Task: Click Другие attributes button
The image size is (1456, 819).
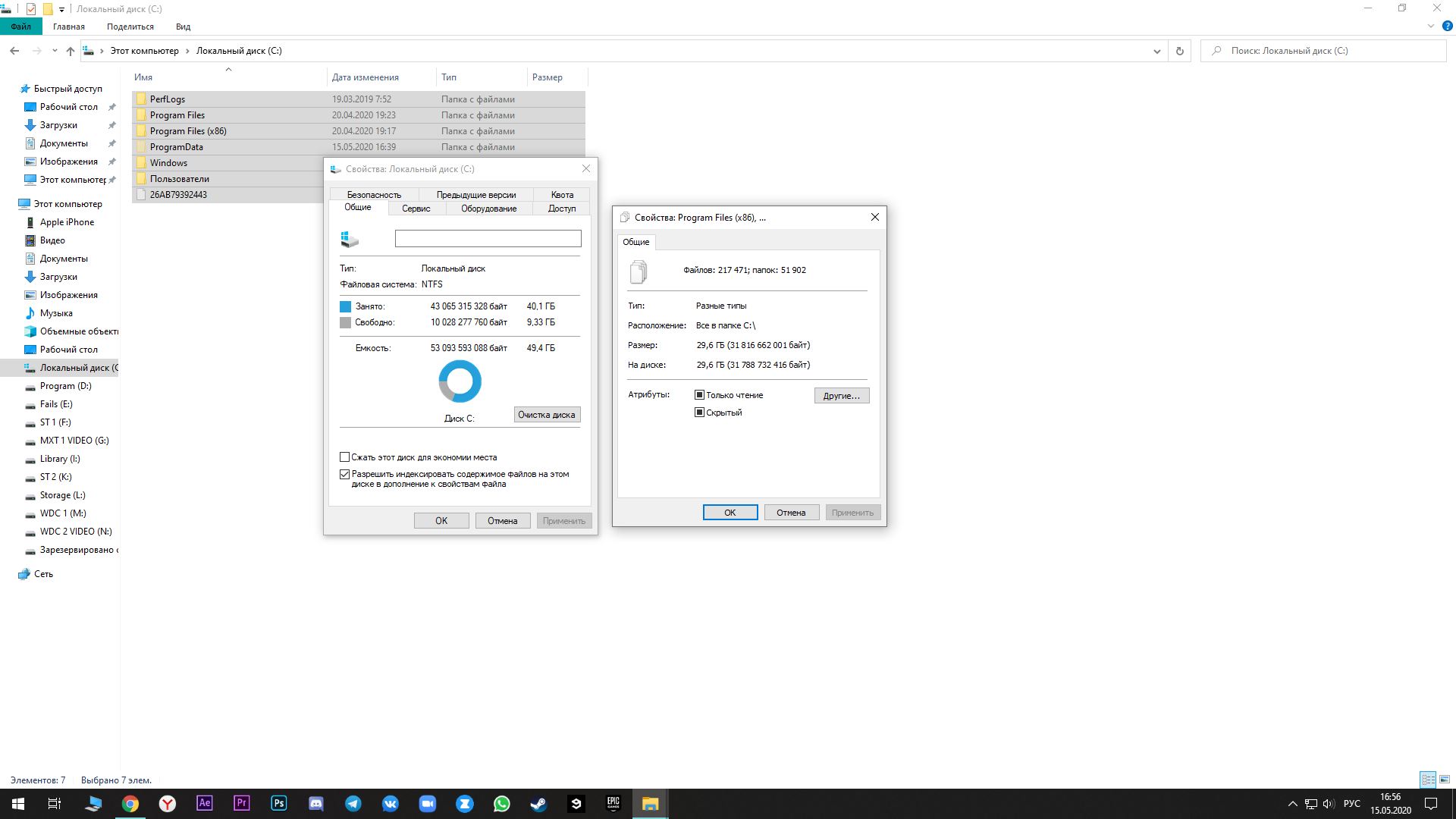Action: click(841, 395)
